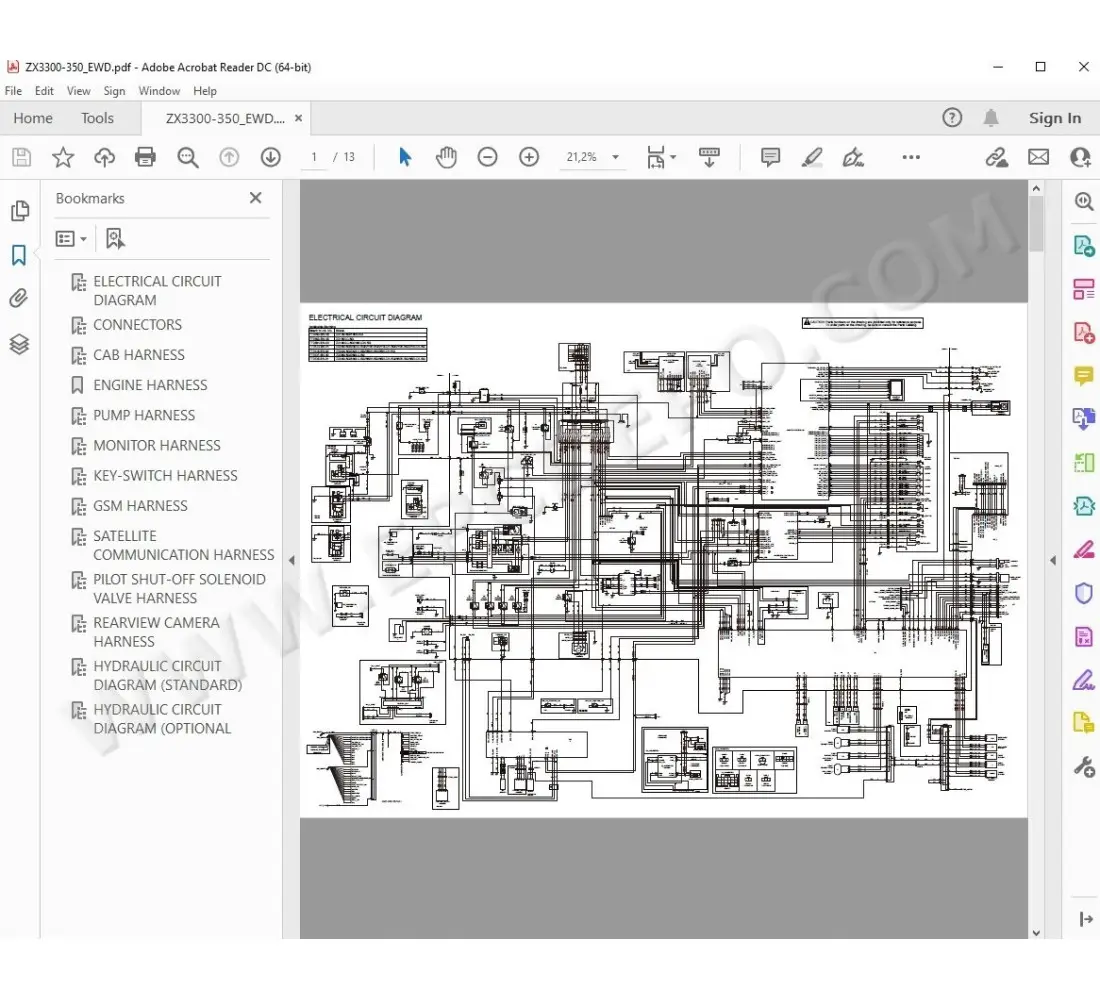Expand the right tools pane arrow
The height and width of the screenshot is (1000, 1100).
point(1052,561)
